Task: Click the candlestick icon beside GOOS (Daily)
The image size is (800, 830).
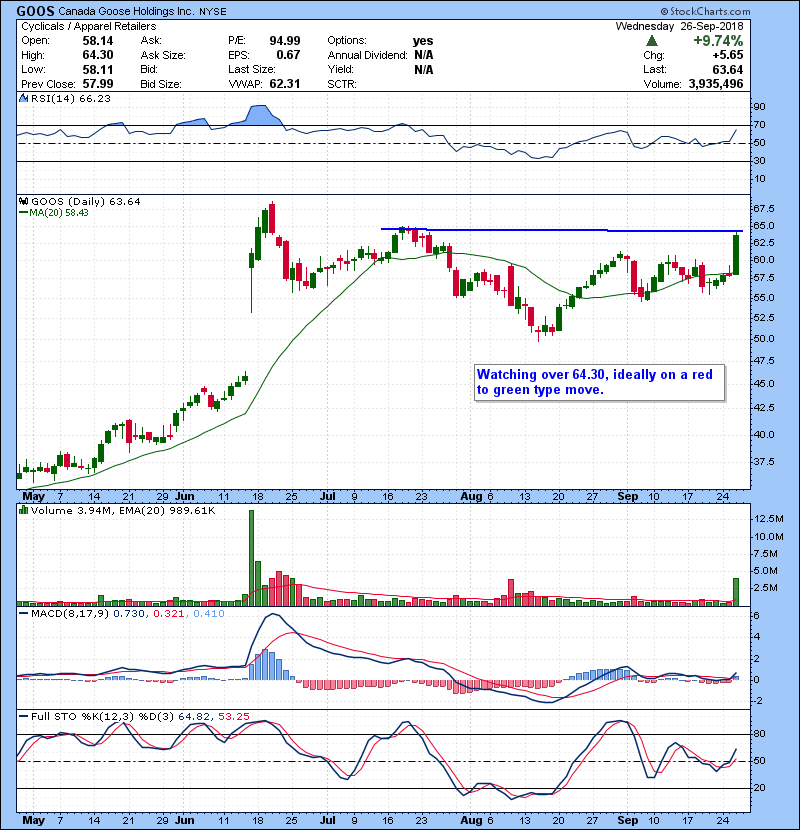Action: coord(23,201)
